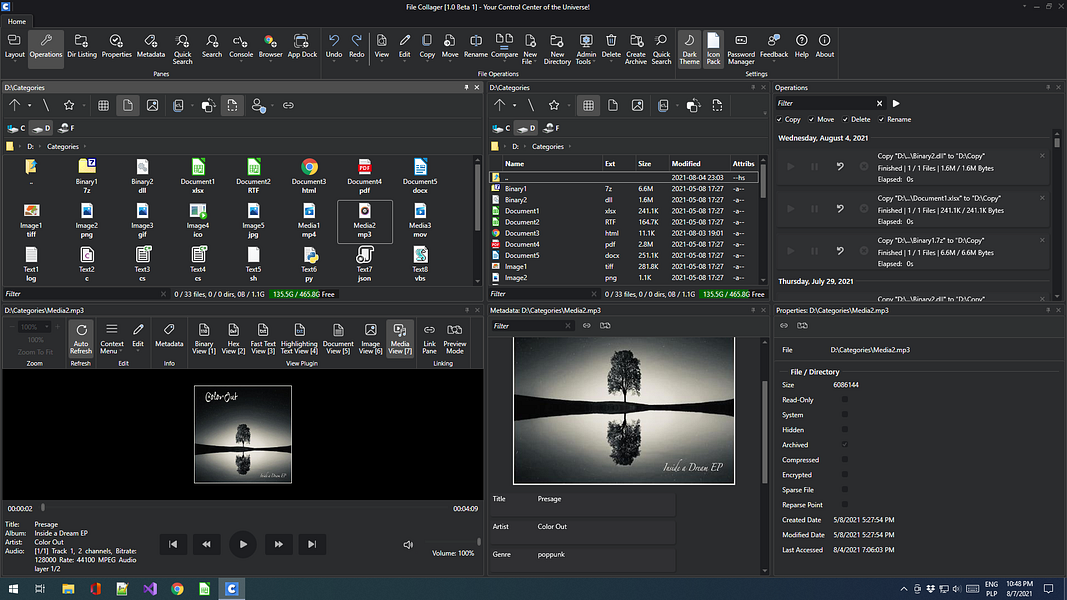The image size is (1067, 600).
Task: Switch to Image View [6] plugin
Action: pyautogui.click(x=370, y=335)
